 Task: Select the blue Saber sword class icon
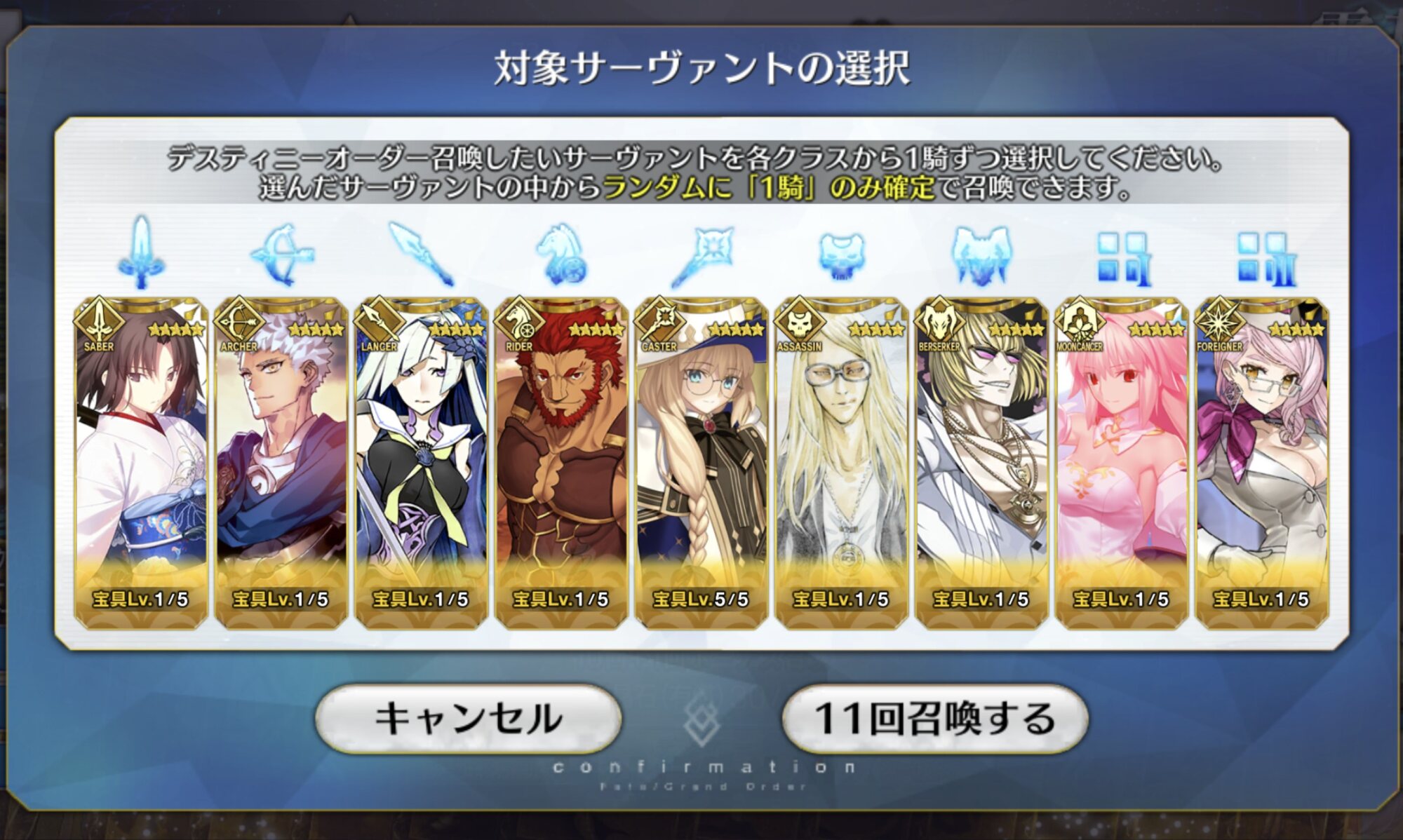(x=141, y=252)
